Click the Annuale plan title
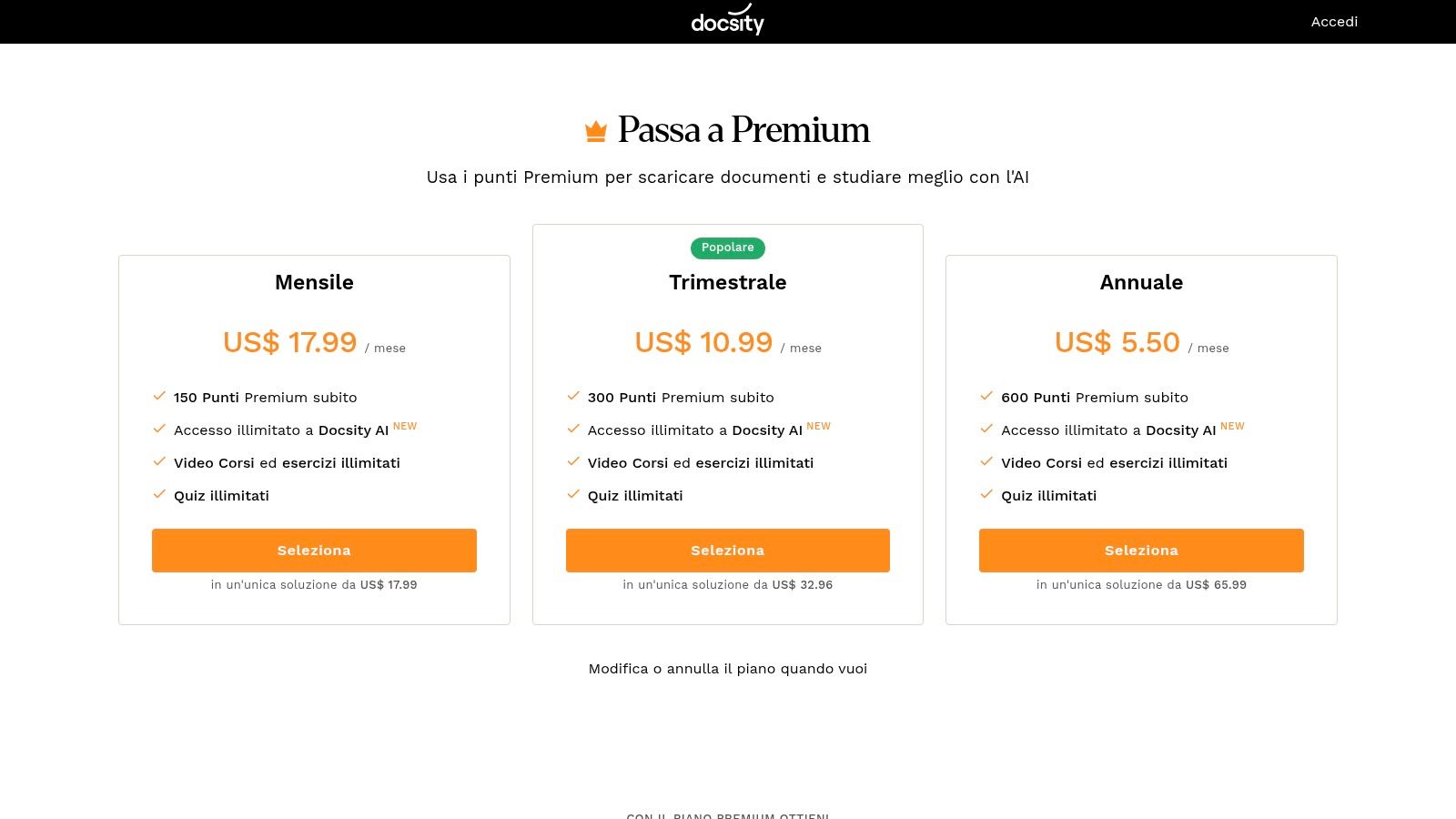Viewport: 1456px width, 819px height. (1141, 282)
